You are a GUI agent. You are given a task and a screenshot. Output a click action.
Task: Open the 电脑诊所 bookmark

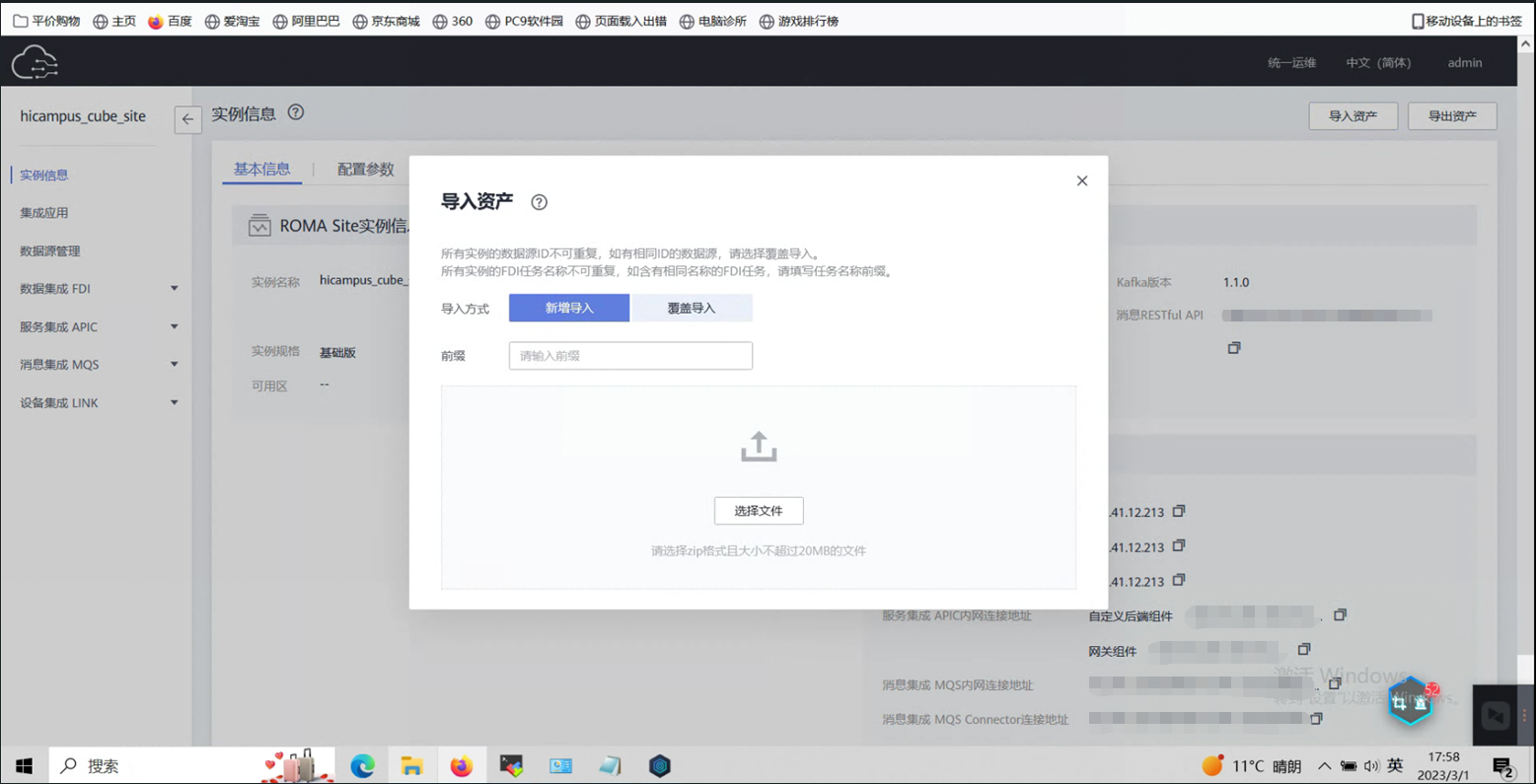click(x=713, y=21)
